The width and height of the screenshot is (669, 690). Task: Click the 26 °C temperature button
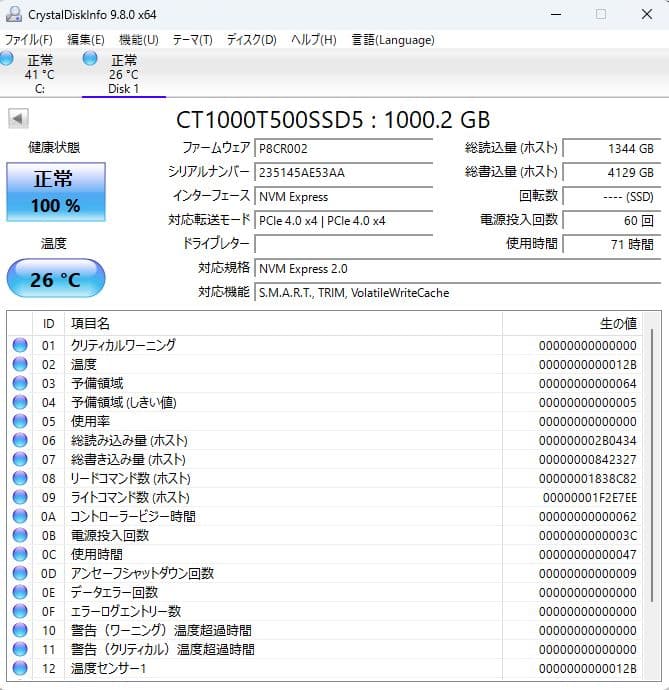(56, 279)
